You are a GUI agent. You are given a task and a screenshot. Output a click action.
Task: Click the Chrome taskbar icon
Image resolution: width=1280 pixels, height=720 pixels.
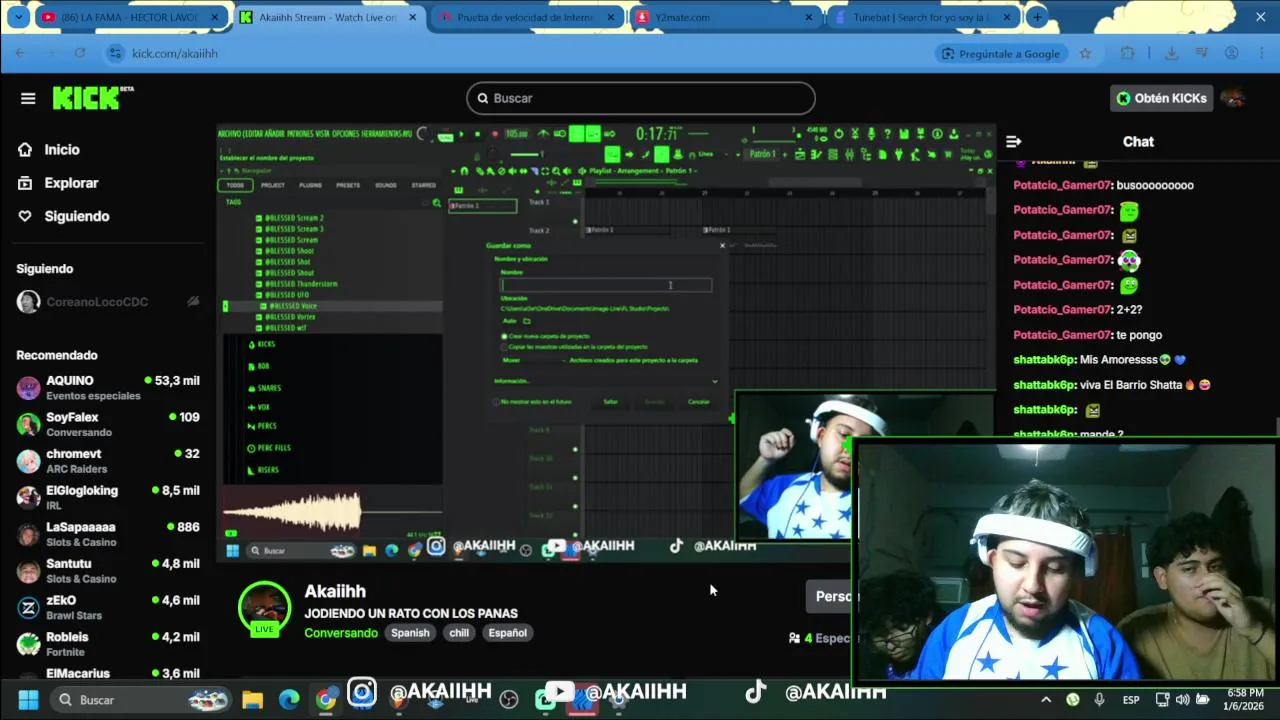(x=326, y=700)
